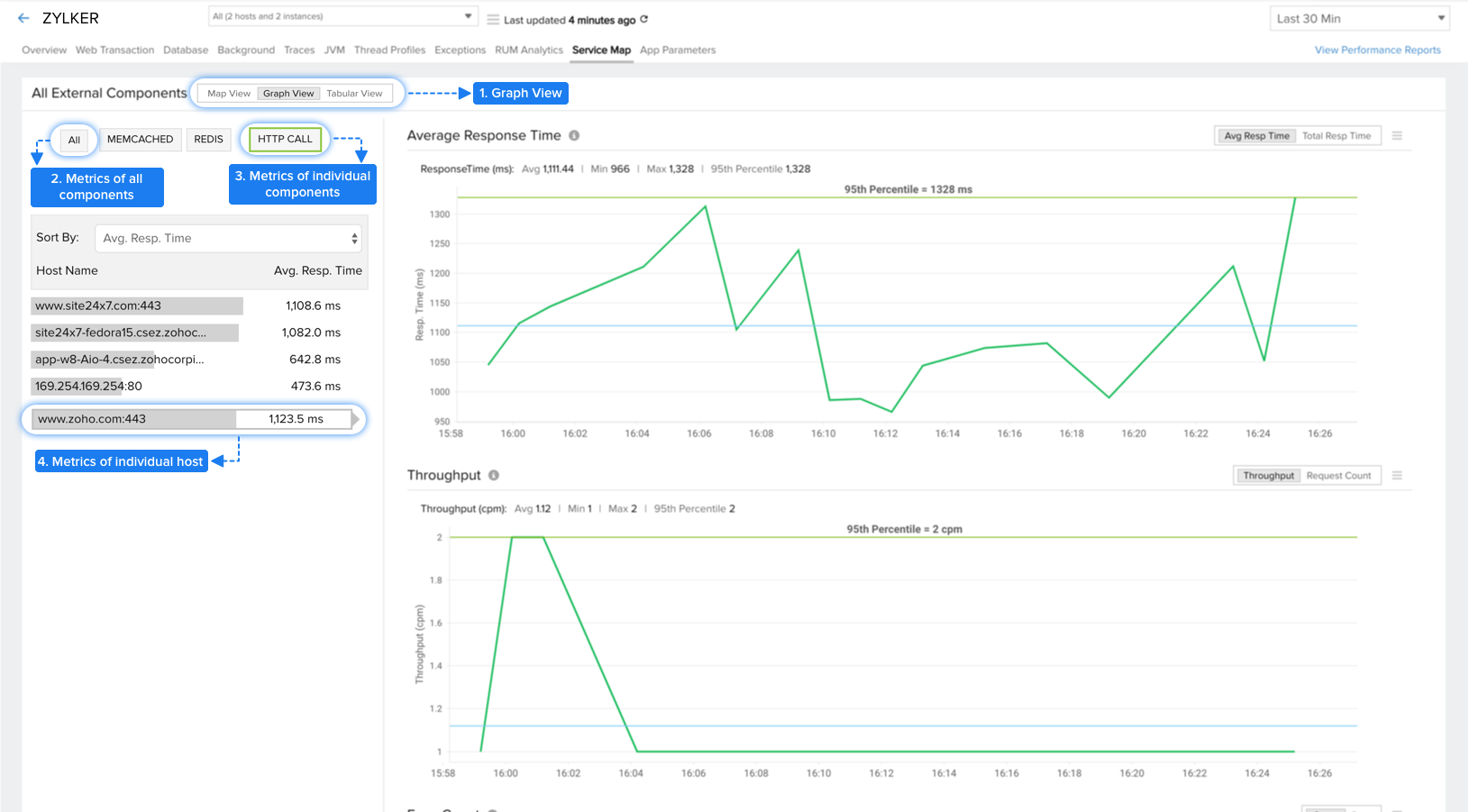This screenshot has width=1468, height=812.
Task: Open the hosts and instances dropdown
Action: tap(342, 16)
